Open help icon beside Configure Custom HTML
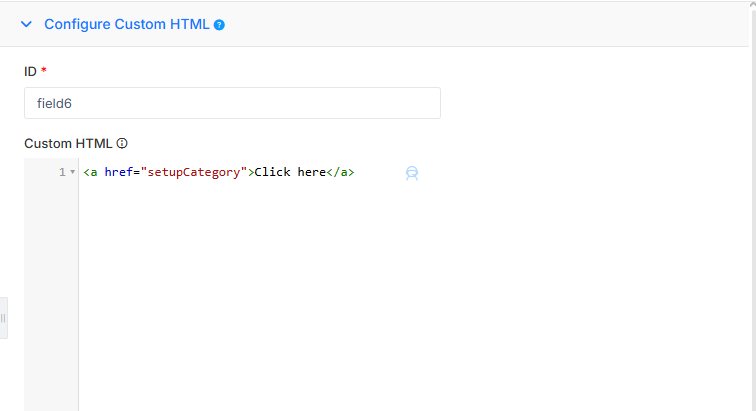Image resolution: width=756 pixels, height=411 pixels. 219,25
